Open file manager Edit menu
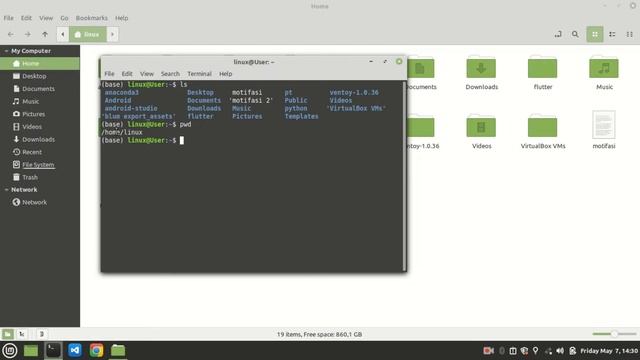 [x=26, y=18]
